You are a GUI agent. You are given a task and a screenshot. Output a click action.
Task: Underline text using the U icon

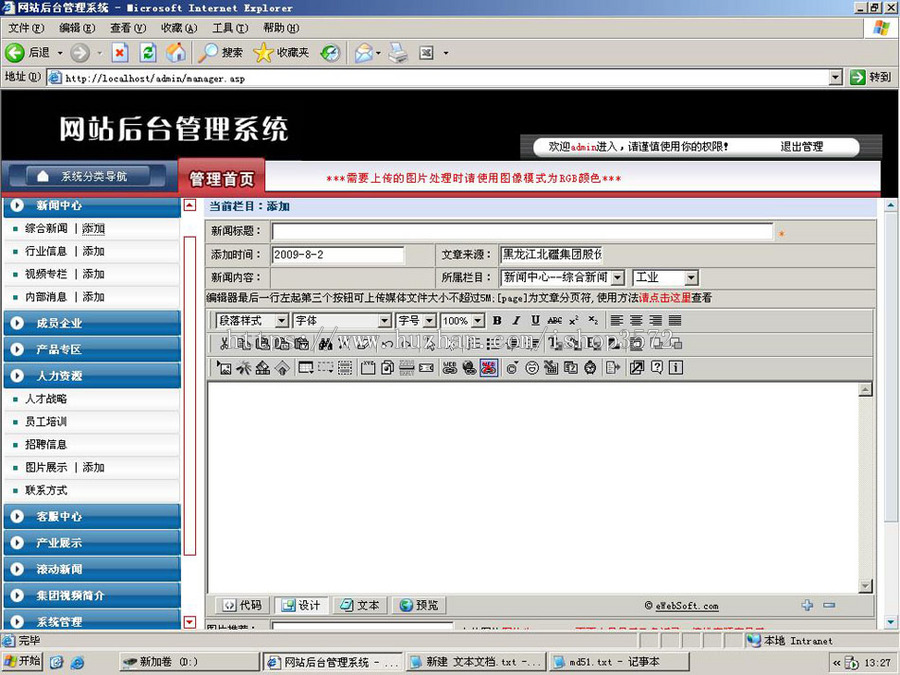(536, 321)
